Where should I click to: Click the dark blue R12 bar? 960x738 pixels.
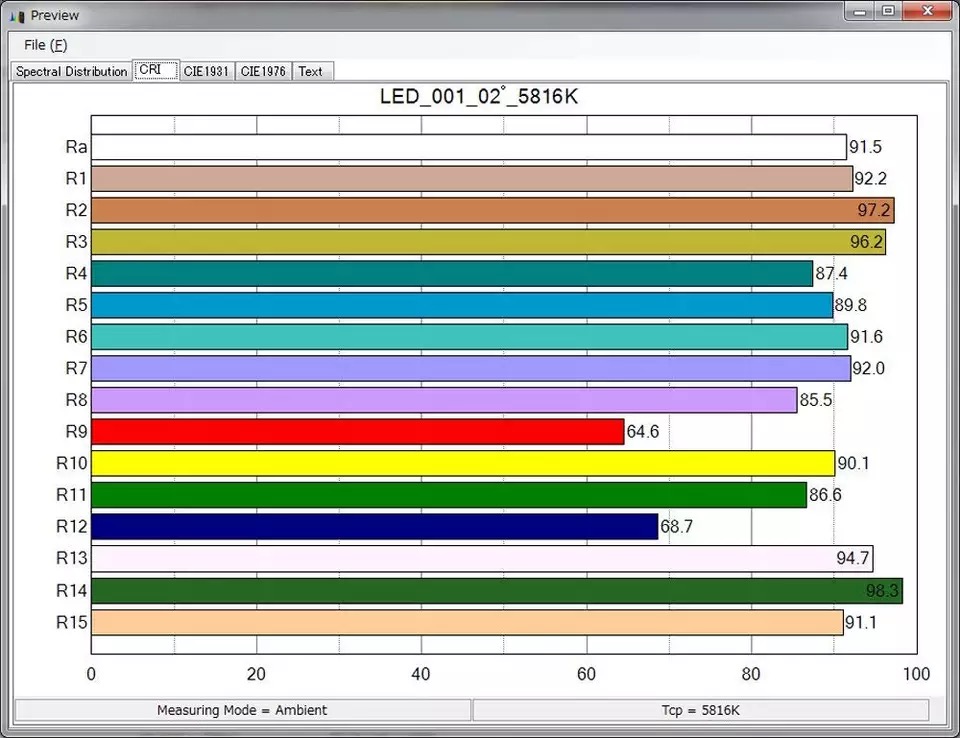click(374, 527)
